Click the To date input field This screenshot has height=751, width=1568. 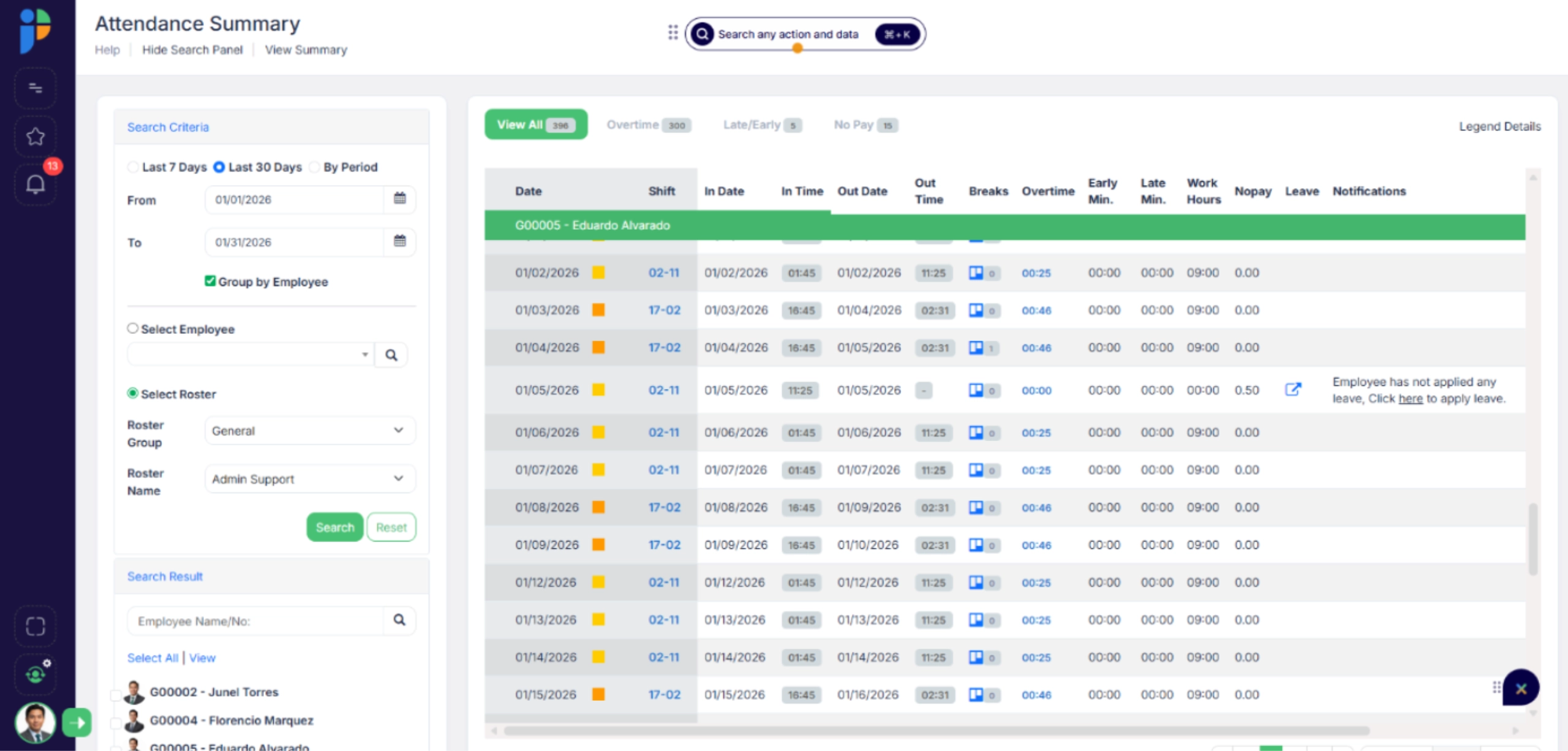click(x=294, y=242)
